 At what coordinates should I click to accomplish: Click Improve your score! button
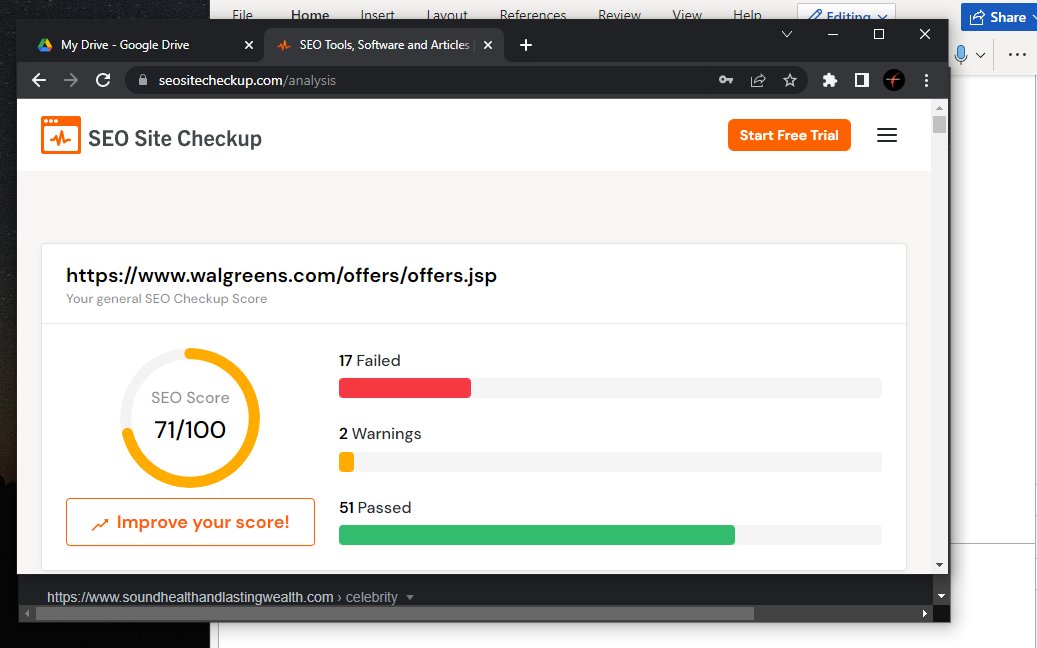coord(190,522)
